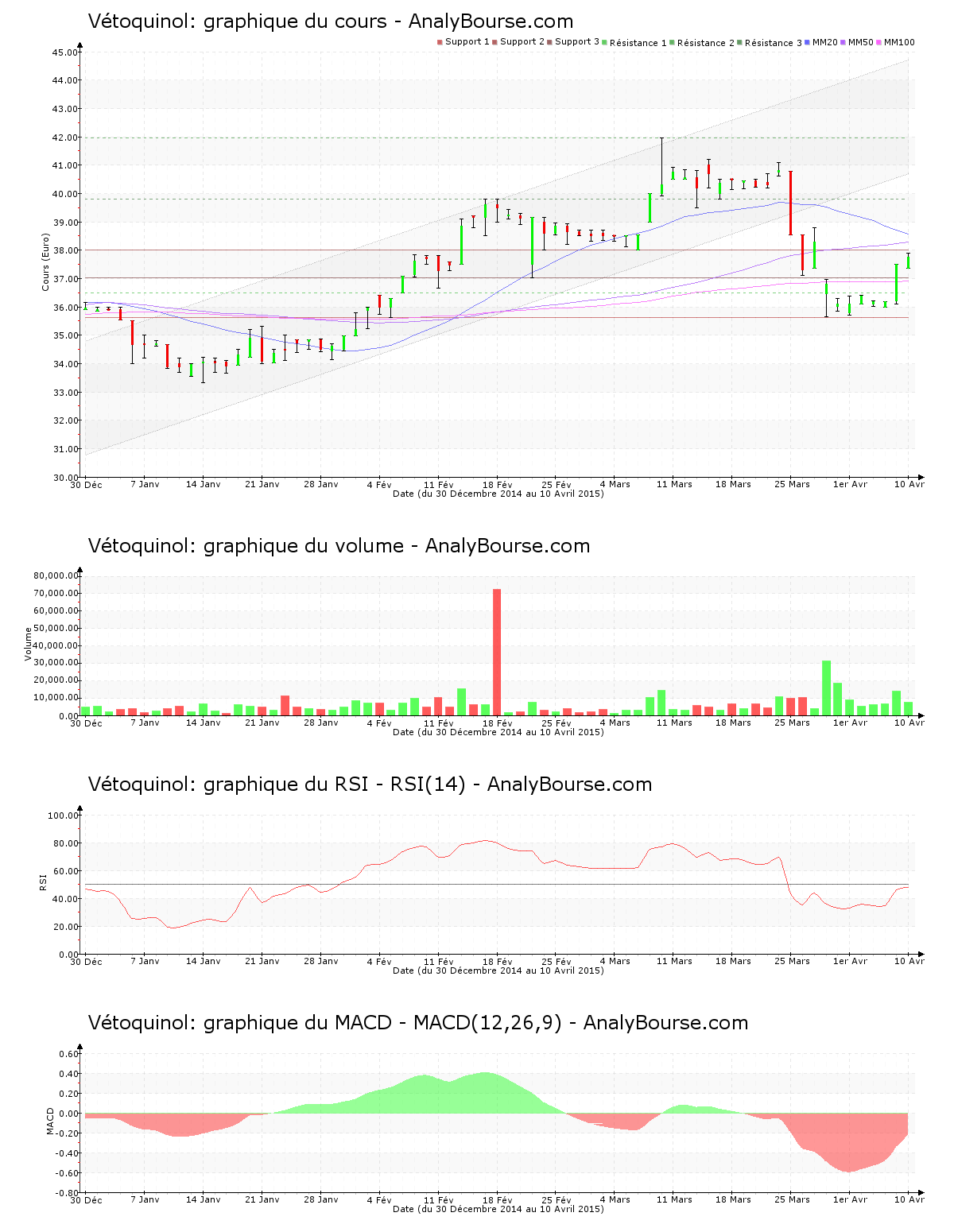Image resolution: width=954 pixels, height=1232 pixels.
Task: Click the MM100 legend entry
Action: point(895,42)
